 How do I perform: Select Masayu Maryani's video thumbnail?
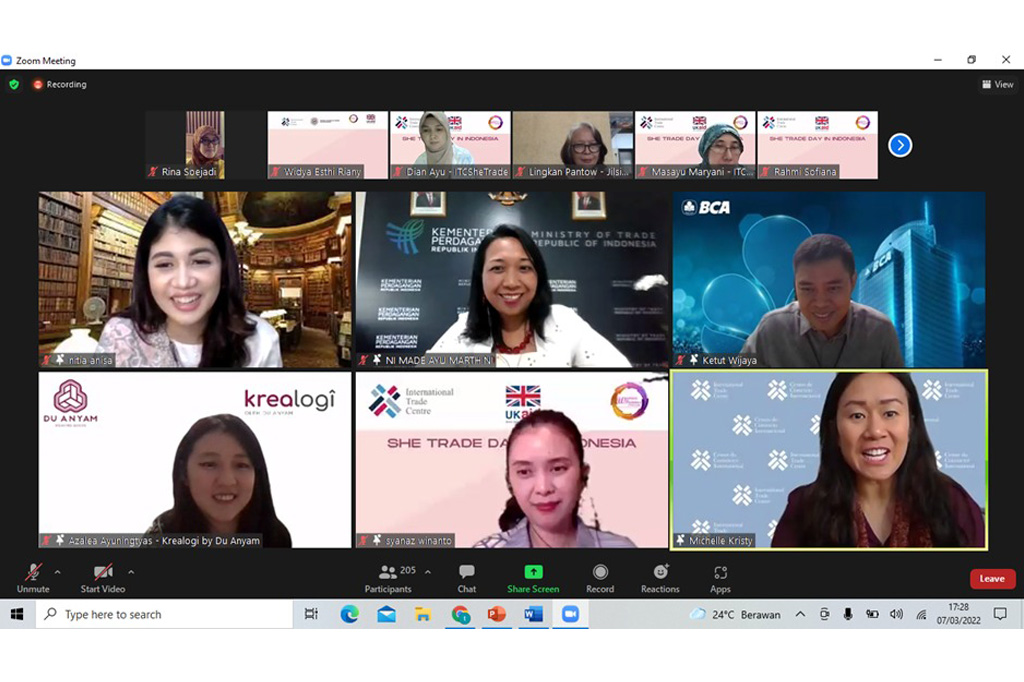coord(696,145)
